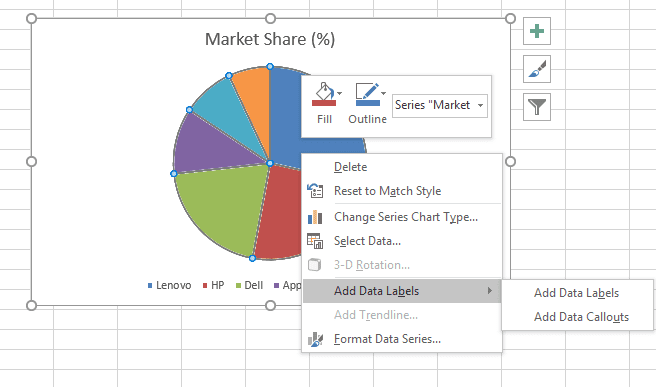The height and width of the screenshot is (387, 656).
Task: Click the chart's top-right resize handle
Action: pyautogui.click(x=510, y=18)
